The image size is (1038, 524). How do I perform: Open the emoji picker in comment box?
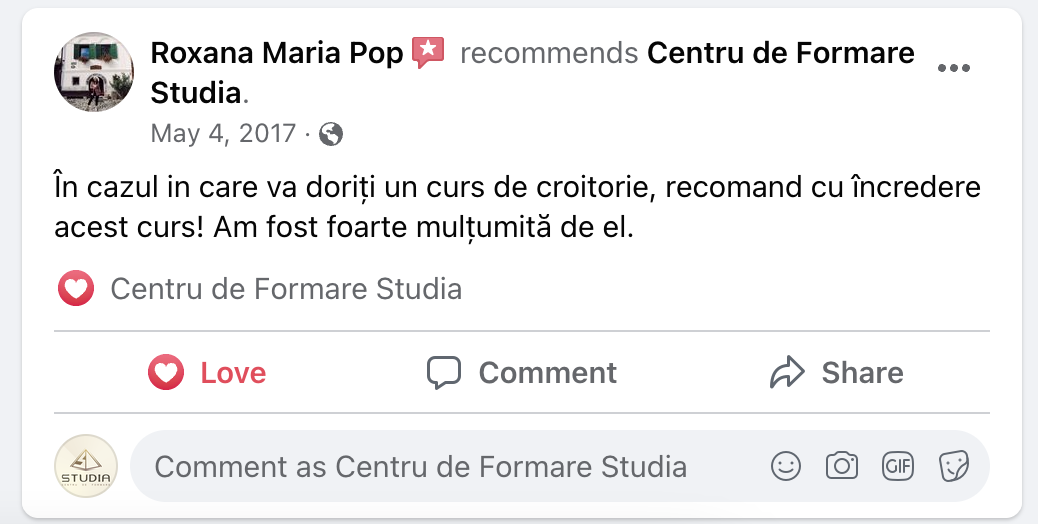pyautogui.click(x=786, y=466)
